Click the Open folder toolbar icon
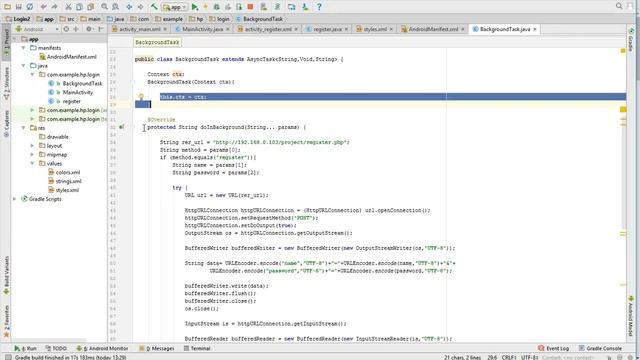The image size is (640, 360). click(x=7, y=7)
